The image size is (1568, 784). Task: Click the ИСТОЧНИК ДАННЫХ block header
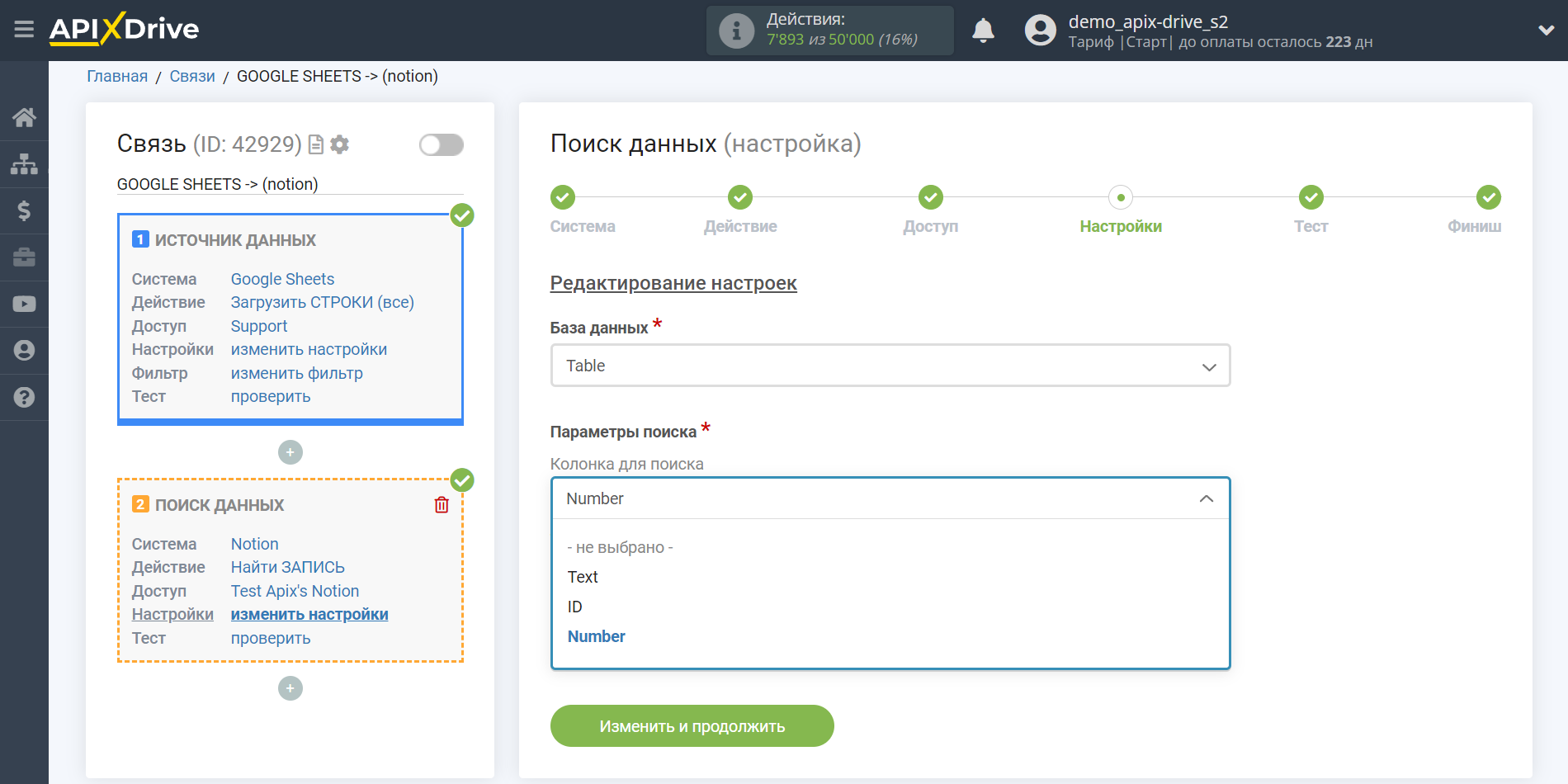[235, 240]
